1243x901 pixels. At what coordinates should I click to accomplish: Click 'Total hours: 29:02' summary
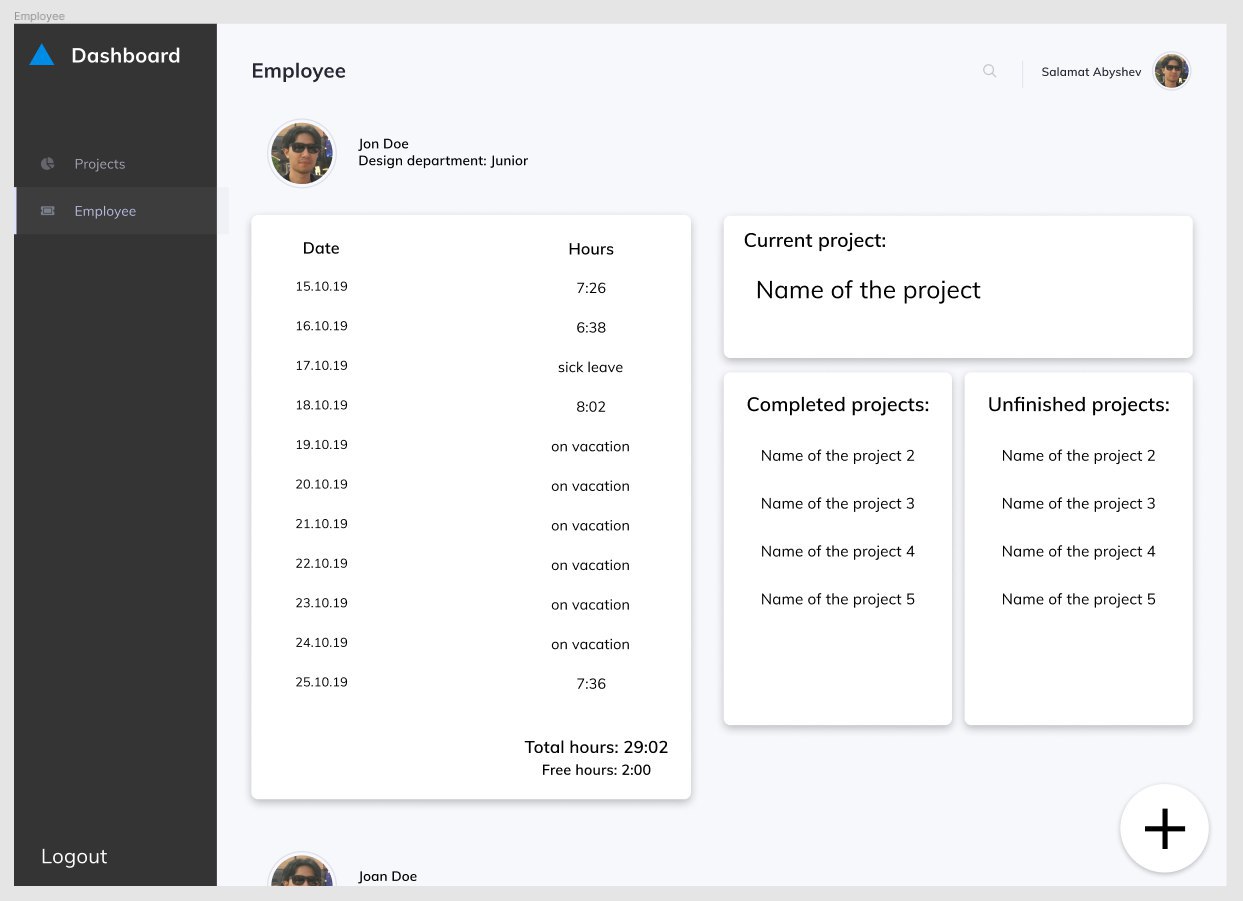pyautogui.click(x=597, y=747)
